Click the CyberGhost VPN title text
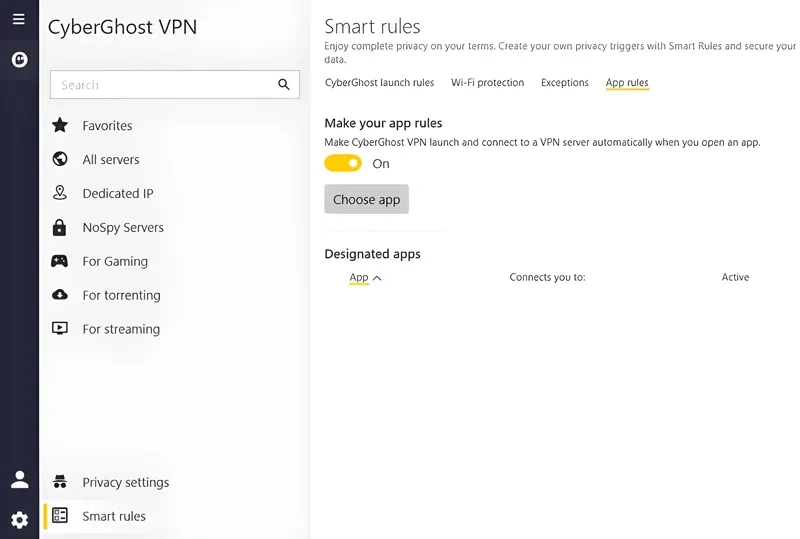Image resolution: width=800 pixels, height=539 pixels. (122, 27)
